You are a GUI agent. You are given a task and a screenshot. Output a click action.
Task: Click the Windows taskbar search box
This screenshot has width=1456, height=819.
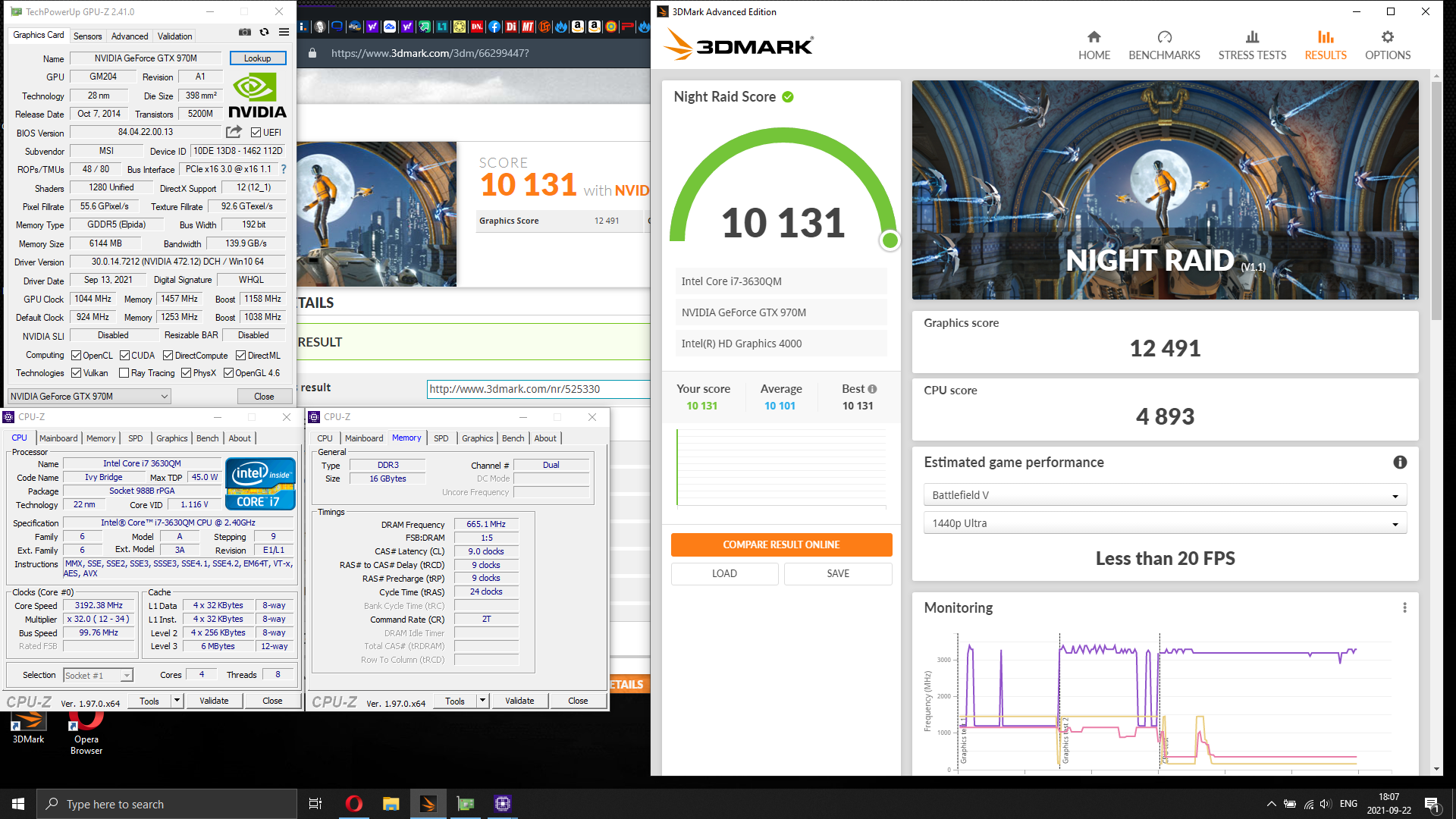pos(167,804)
